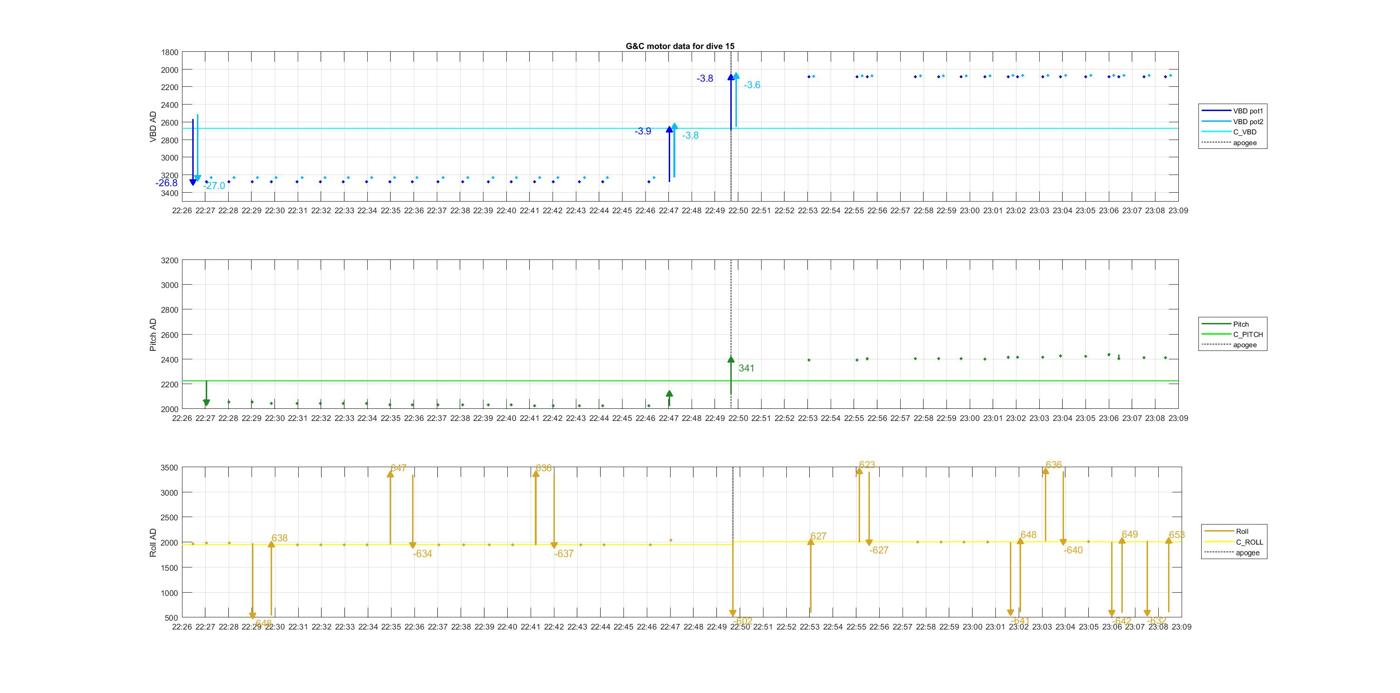This screenshot has height=693, width=1400.
Task: Click the '623' roll data label
Action: pos(867,464)
